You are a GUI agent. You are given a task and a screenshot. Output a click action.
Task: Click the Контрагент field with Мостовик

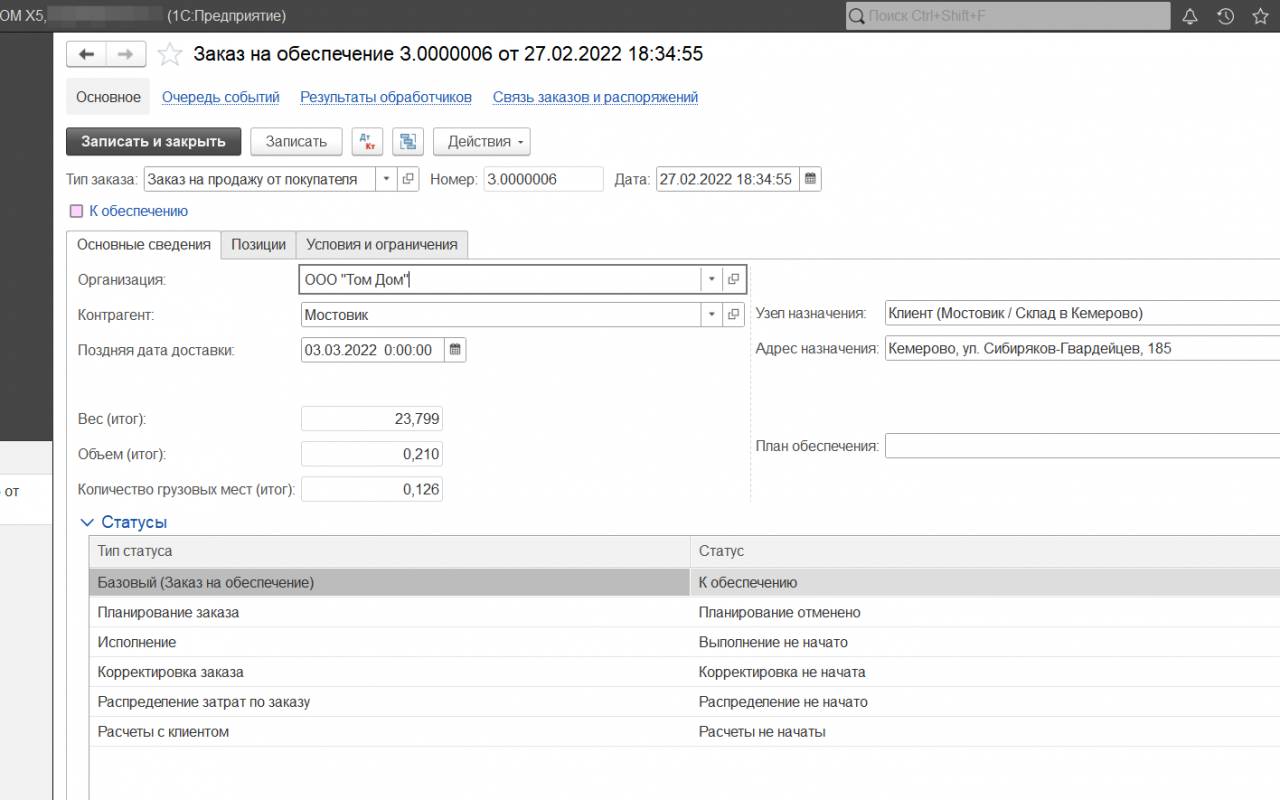500,315
